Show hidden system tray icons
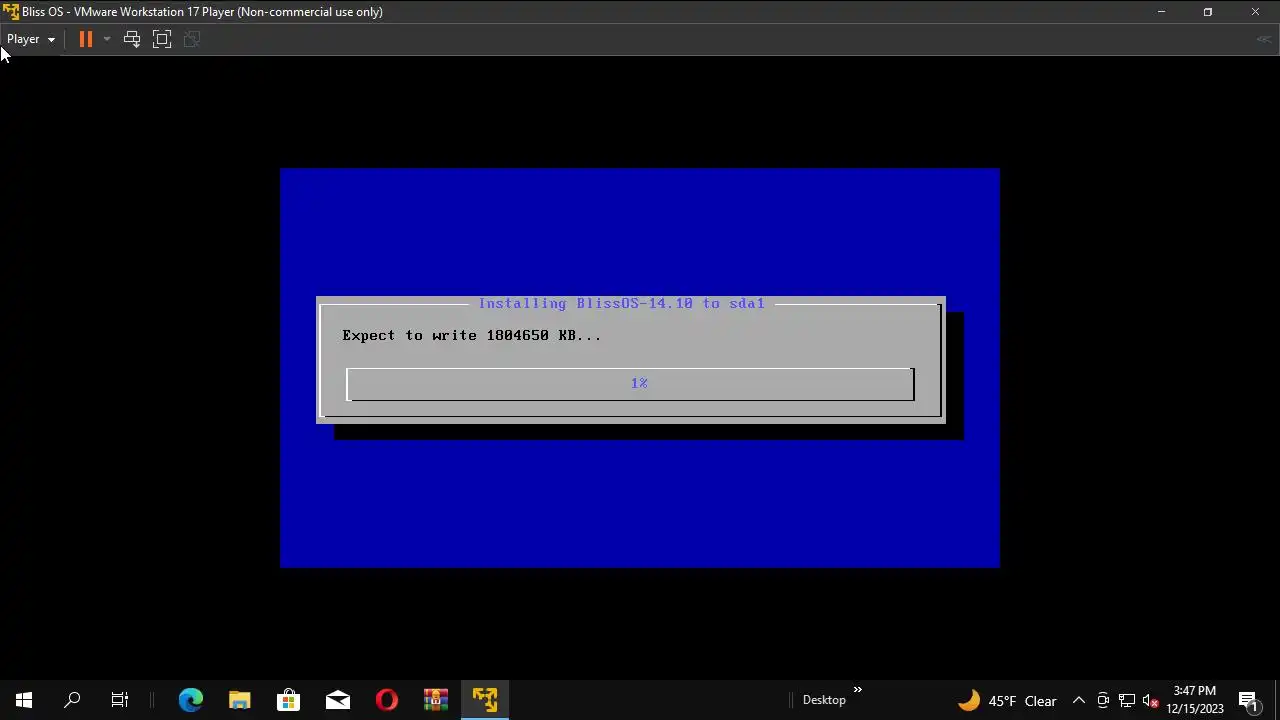 click(1079, 701)
